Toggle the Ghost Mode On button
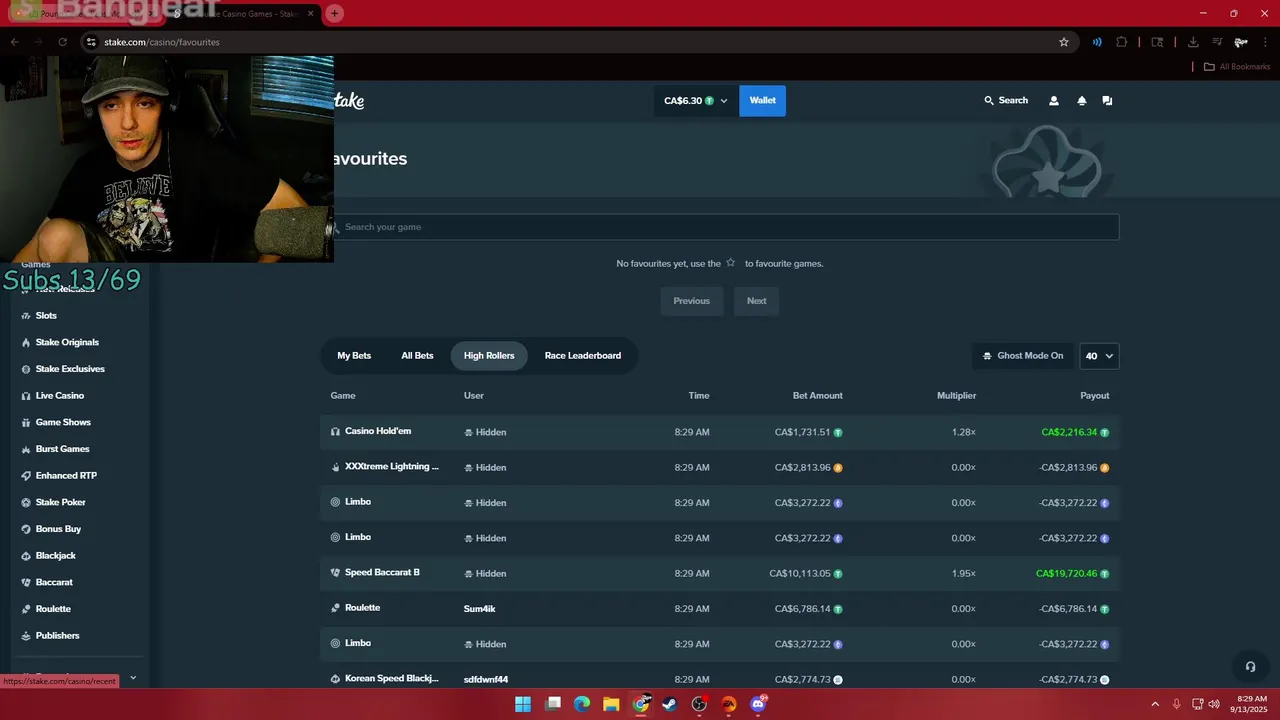 1023,356
